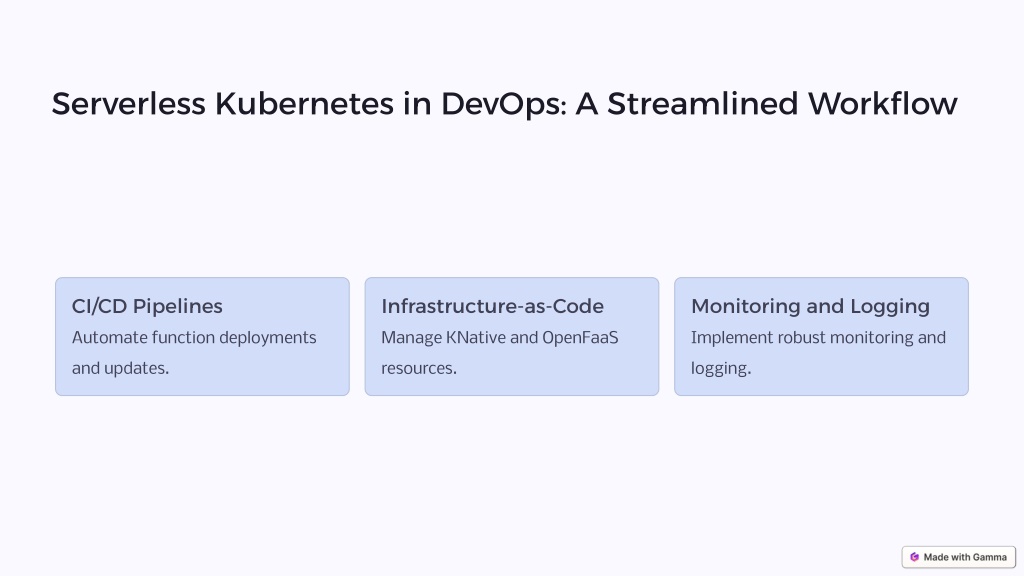Viewport: 1024px width, 576px height.
Task: Select the Infrastructure-as-Code card heading
Action: point(492,306)
